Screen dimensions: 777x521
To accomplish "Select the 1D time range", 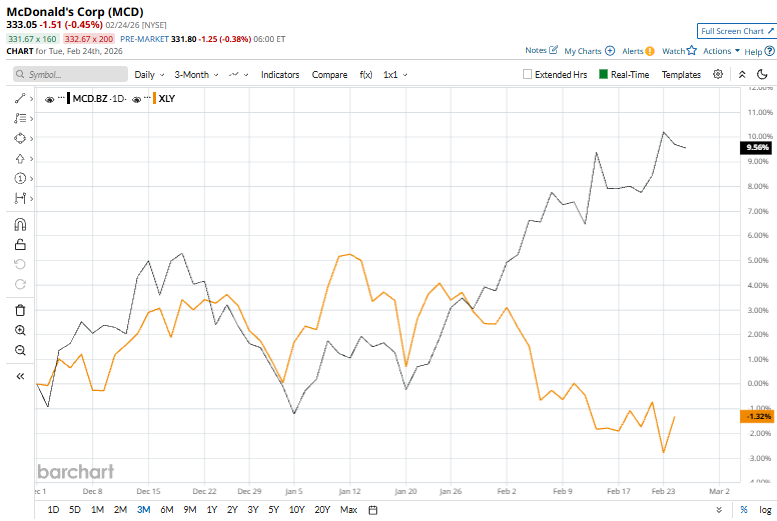I will [53, 510].
